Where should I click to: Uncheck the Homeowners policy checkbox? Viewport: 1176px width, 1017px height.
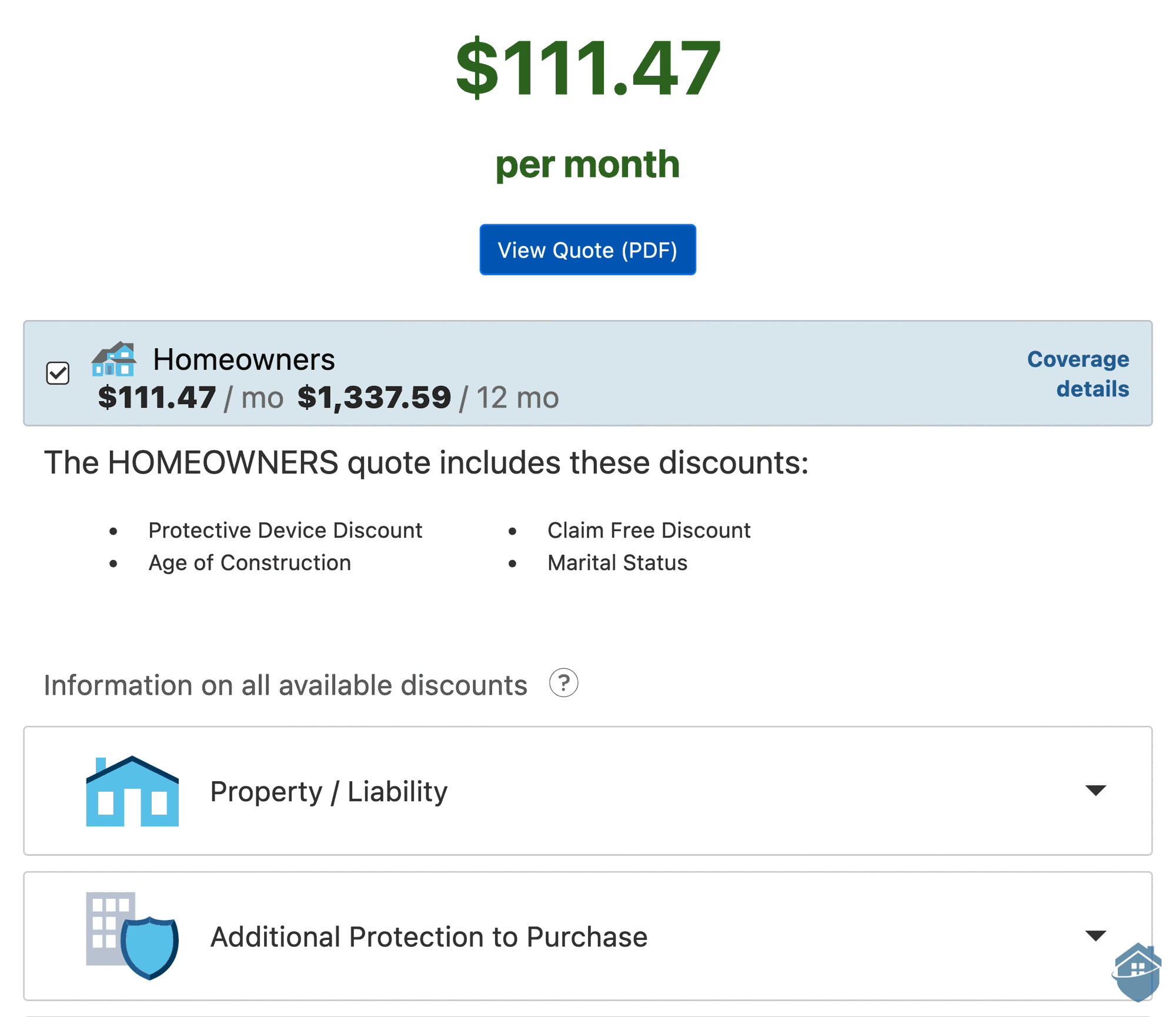pos(58,373)
